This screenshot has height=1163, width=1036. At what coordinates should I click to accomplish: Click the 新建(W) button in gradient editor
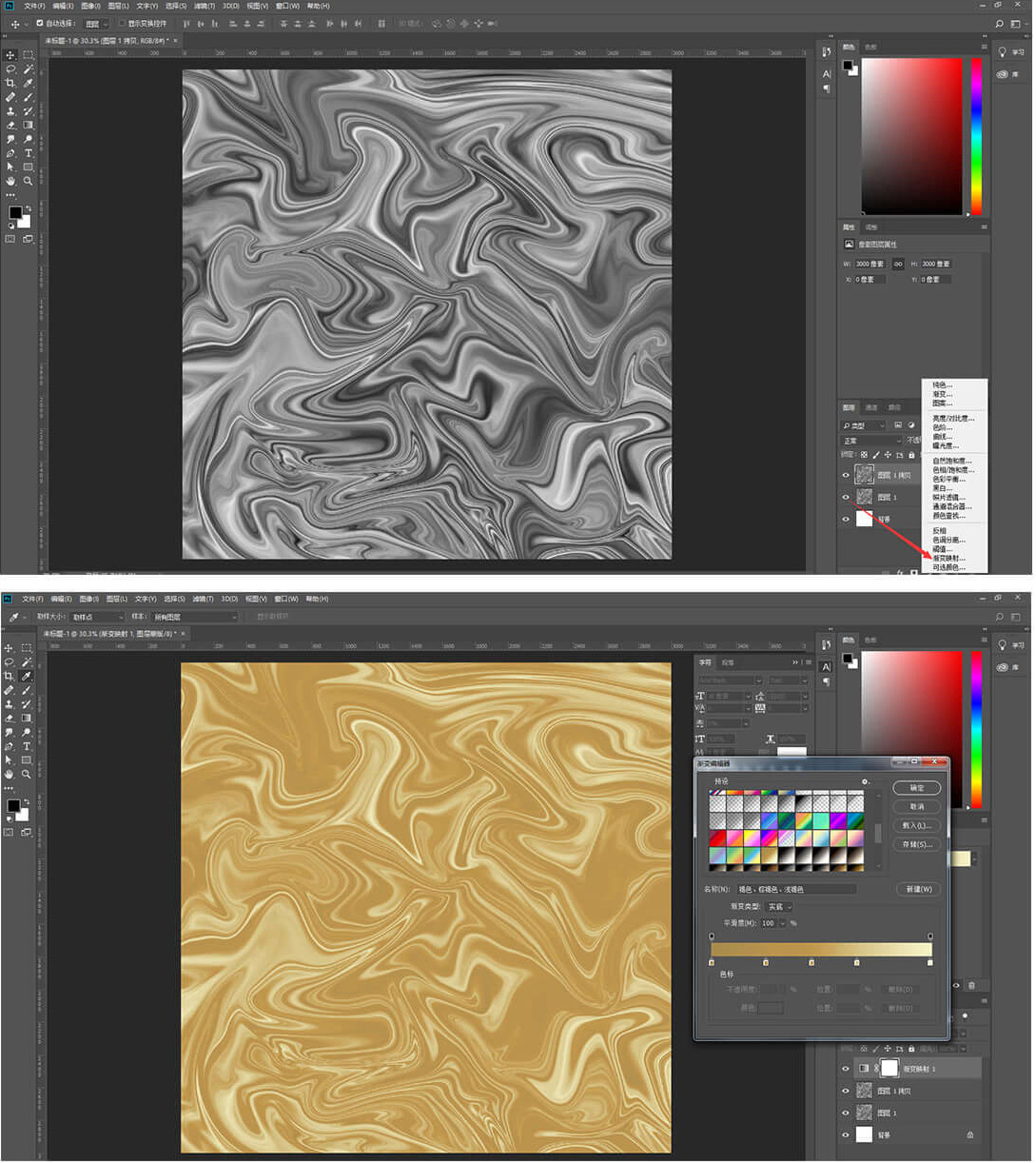[x=918, y=889]
